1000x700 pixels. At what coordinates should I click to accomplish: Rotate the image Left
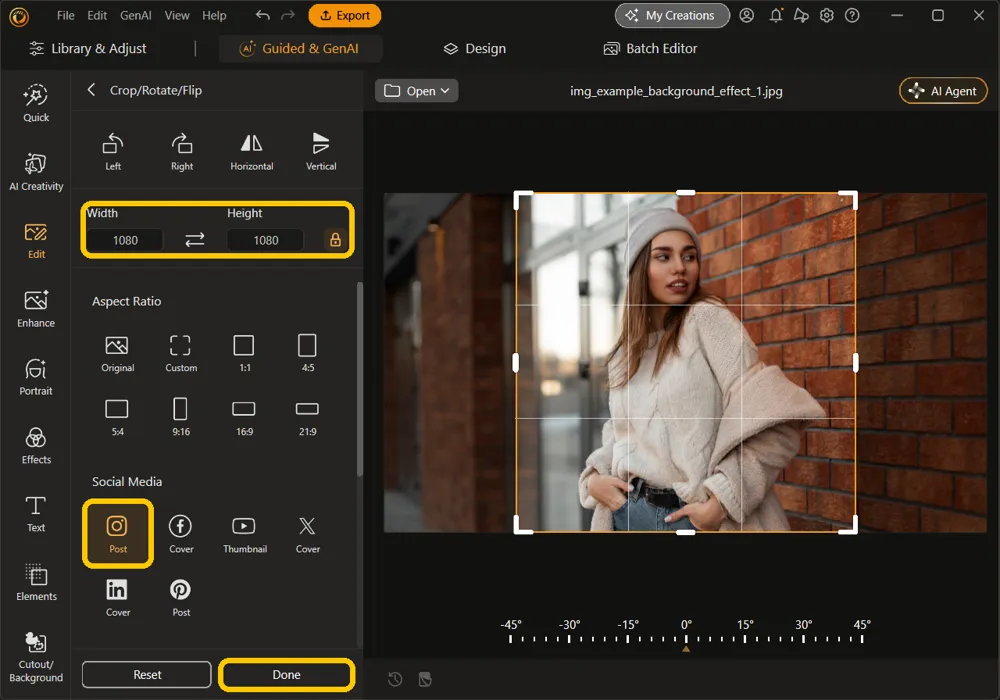113,152
